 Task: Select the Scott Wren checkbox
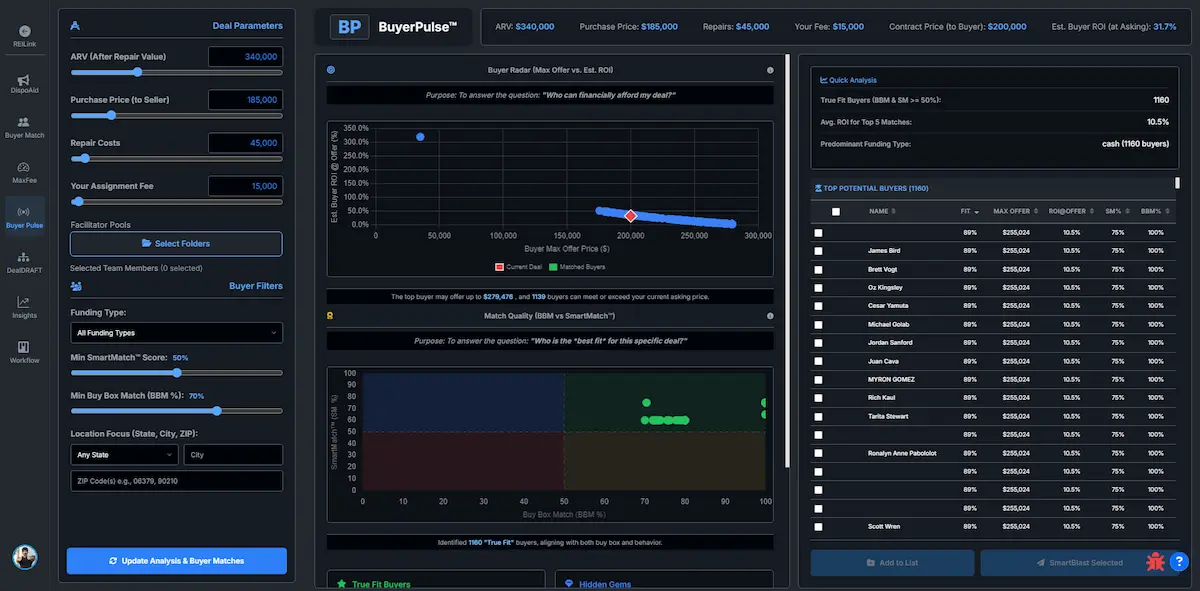click(x=818, y=526)
